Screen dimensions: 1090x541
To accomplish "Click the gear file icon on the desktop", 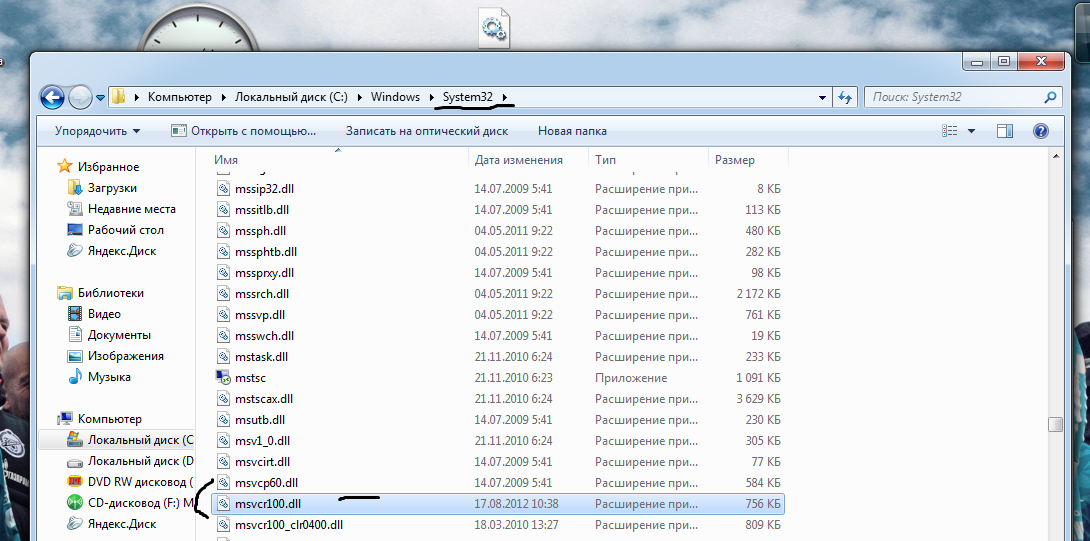I will (494, 29).
